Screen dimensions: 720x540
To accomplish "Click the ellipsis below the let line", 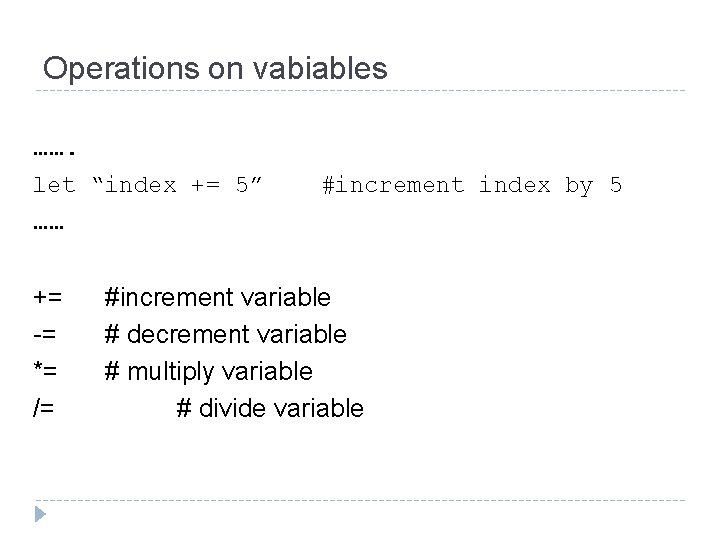I will (x=48, y=227).
